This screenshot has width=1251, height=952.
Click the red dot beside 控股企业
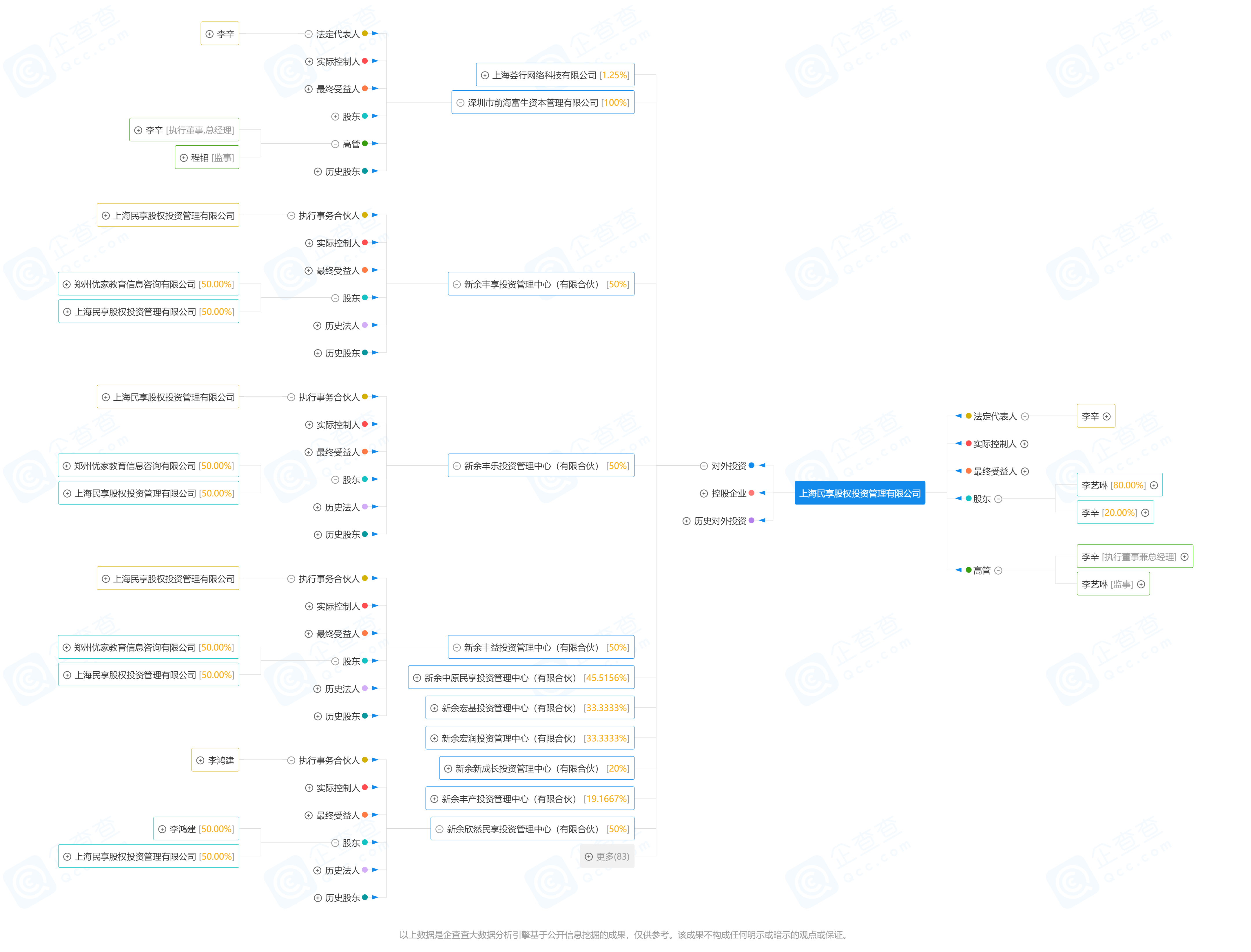tap(751, 493)
